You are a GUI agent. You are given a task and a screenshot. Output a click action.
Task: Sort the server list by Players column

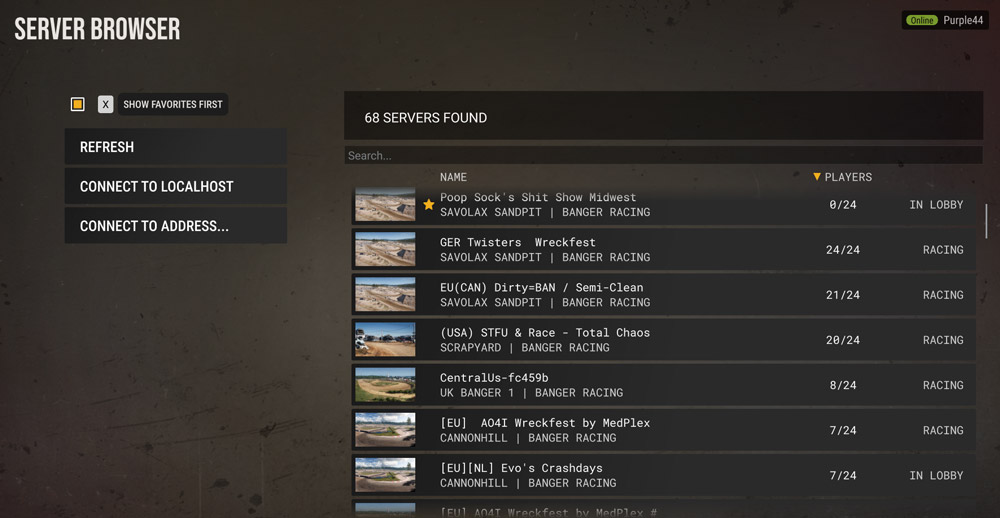[x=848, y=177]
